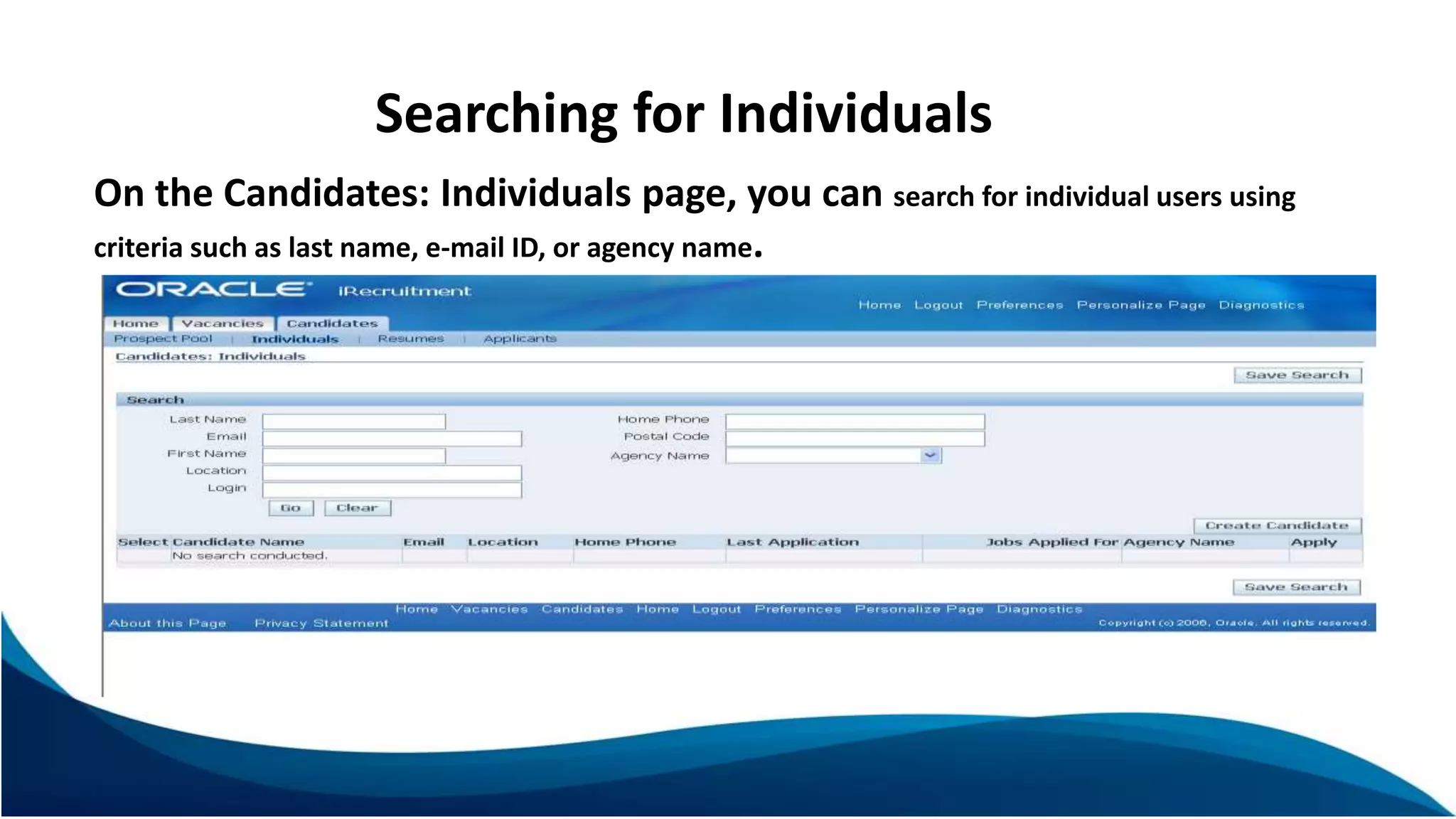This screenshot has height=819, width=1456.
Task: Click the Location search field
Action: pos(392,473)
